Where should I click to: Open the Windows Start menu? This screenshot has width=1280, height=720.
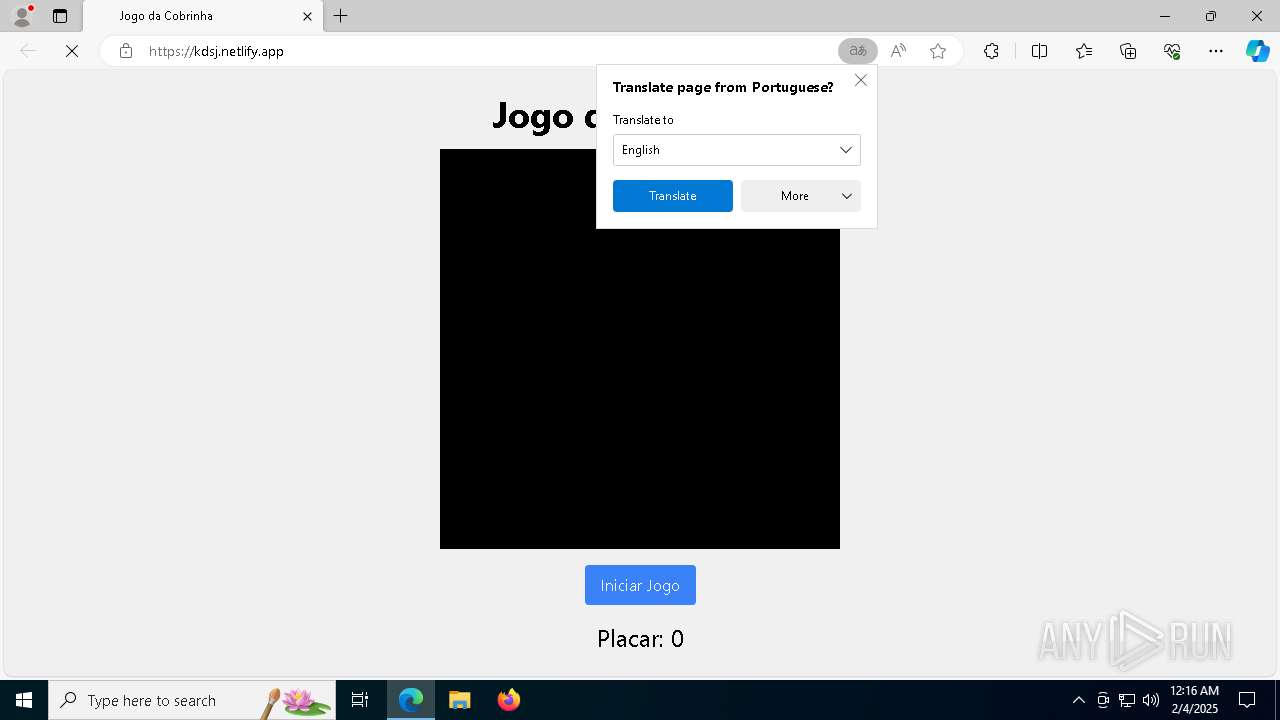24,700
